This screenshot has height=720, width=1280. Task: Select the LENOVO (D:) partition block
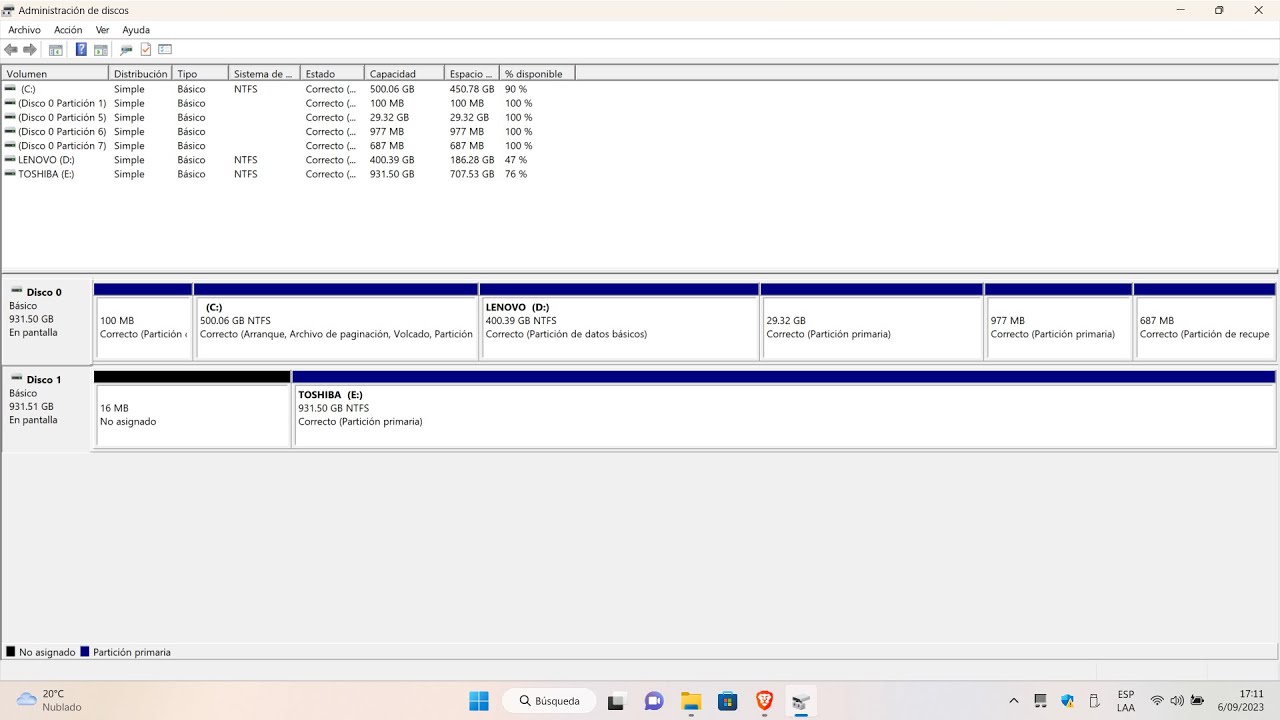point(619,322)
